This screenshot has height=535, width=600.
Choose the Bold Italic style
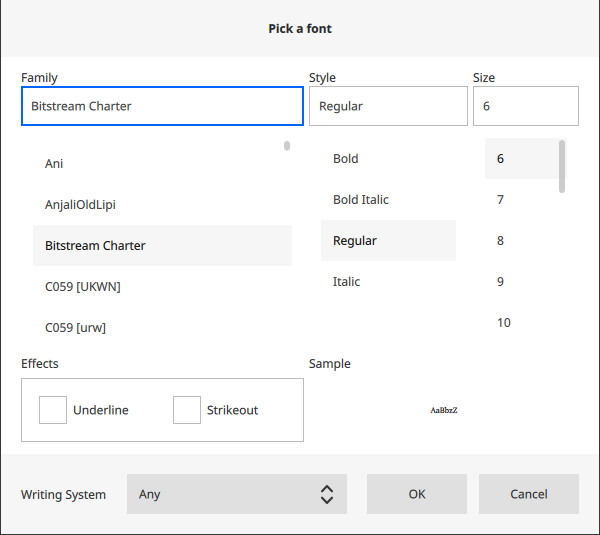[361, 199]
